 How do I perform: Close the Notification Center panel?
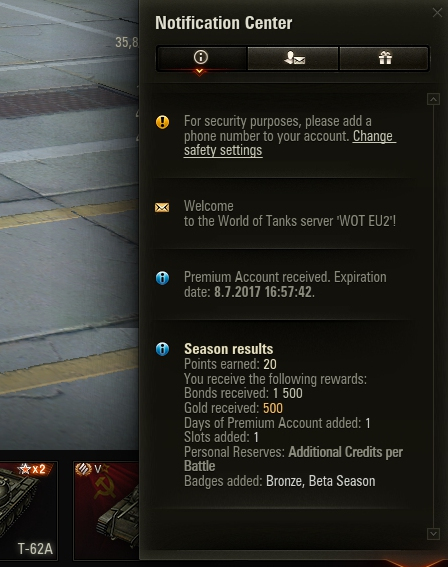point(438,13)
